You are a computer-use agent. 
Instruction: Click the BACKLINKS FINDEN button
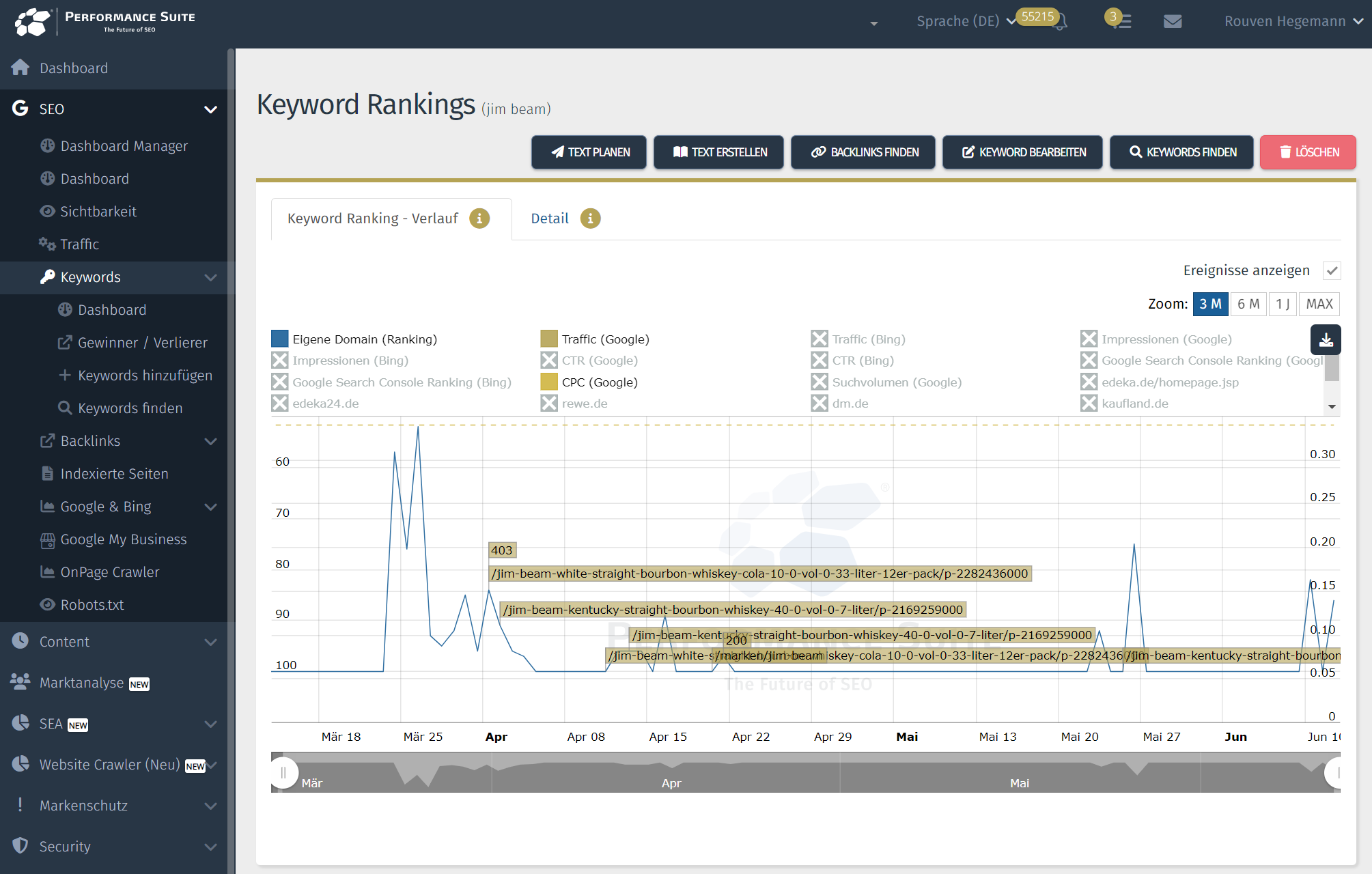(x=863, y=152)
